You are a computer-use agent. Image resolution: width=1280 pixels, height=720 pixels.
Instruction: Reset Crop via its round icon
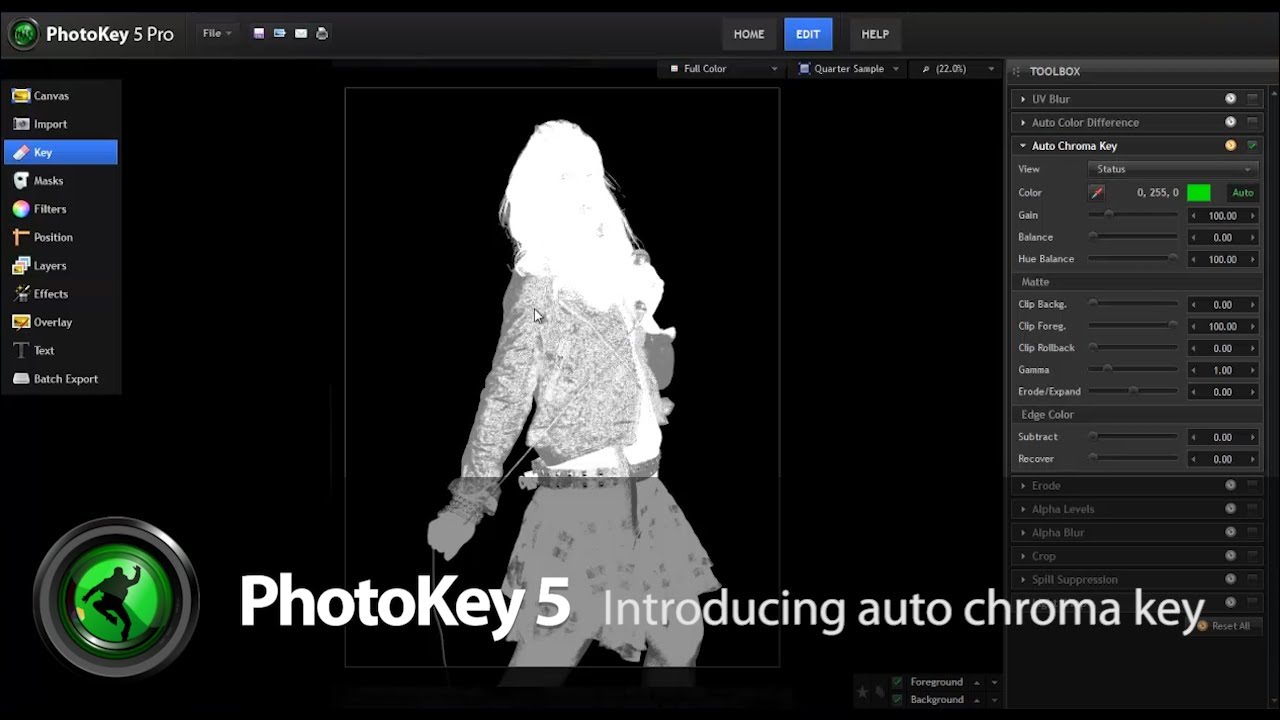tap(1230, 556)
